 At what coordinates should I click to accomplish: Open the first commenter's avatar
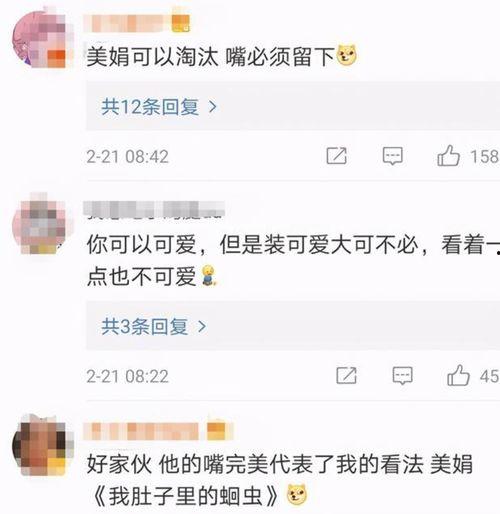tap(42, 39)
